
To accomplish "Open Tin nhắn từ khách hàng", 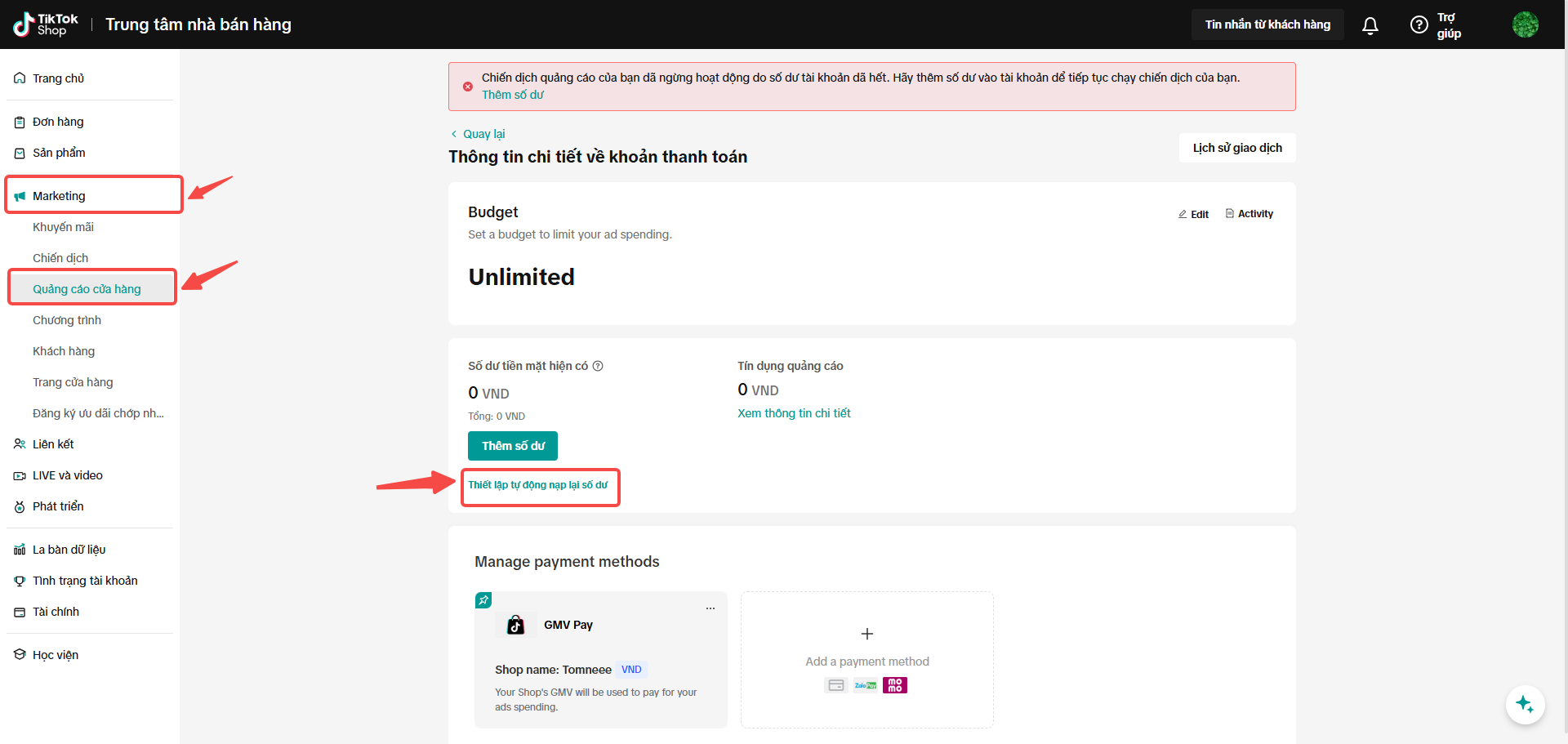I will point(1267,25).
